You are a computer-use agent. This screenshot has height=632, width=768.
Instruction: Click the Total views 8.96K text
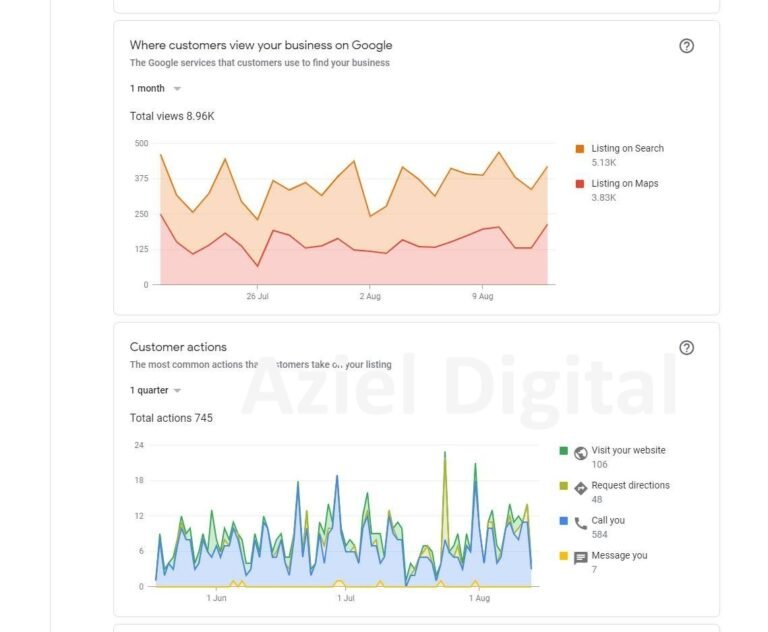172,117
